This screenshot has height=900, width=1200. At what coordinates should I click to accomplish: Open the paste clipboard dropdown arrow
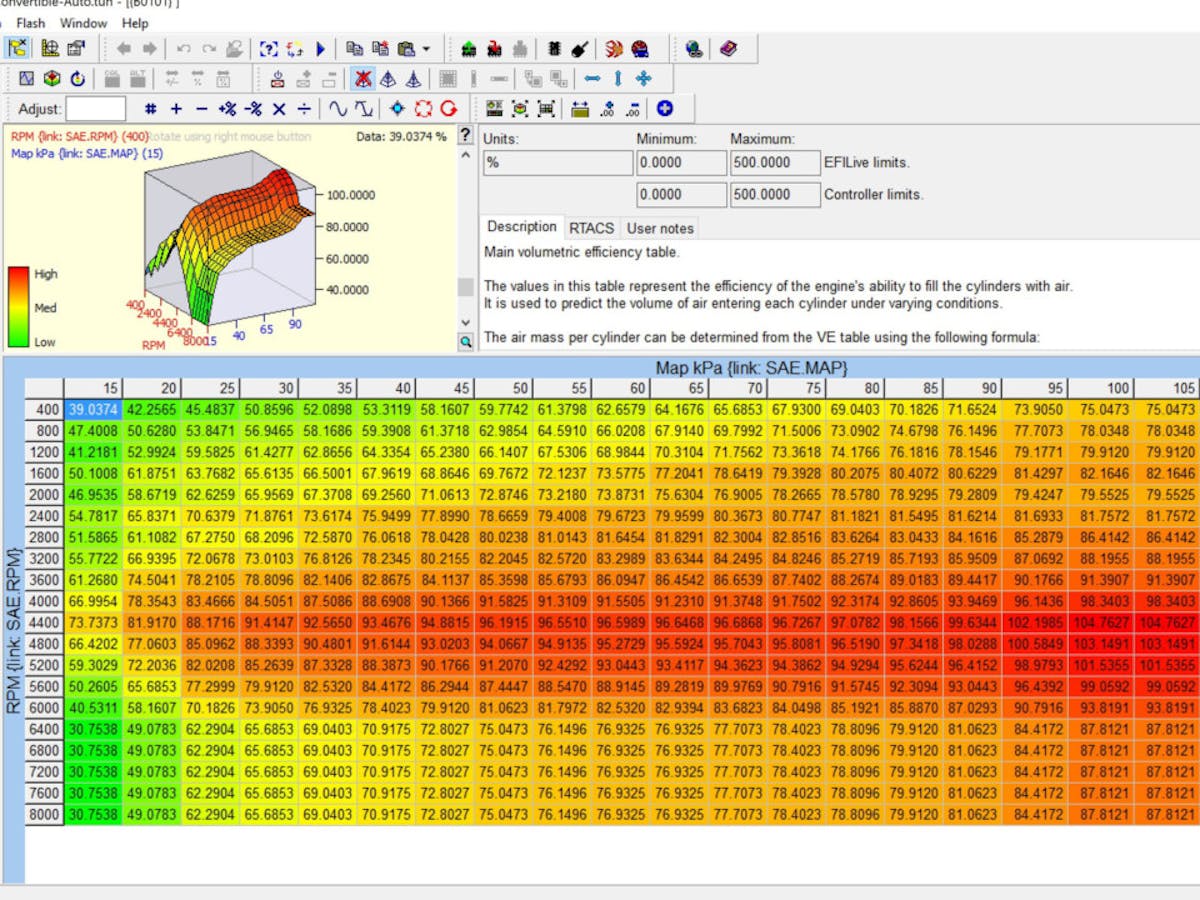[x=426, y=48]
